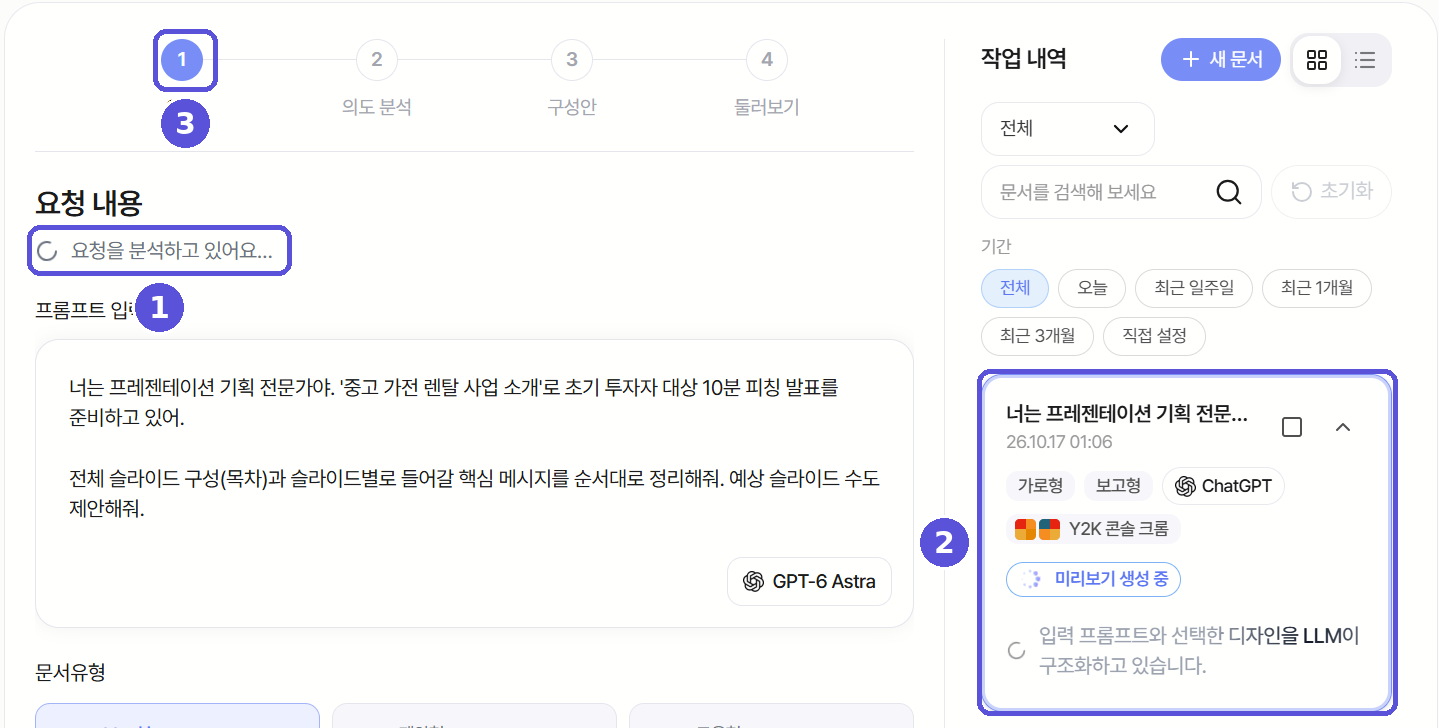The width and height of the screenshot is (1439, 728).
Task: Select step 1 circle in stepper
Action: pos(181,60)
